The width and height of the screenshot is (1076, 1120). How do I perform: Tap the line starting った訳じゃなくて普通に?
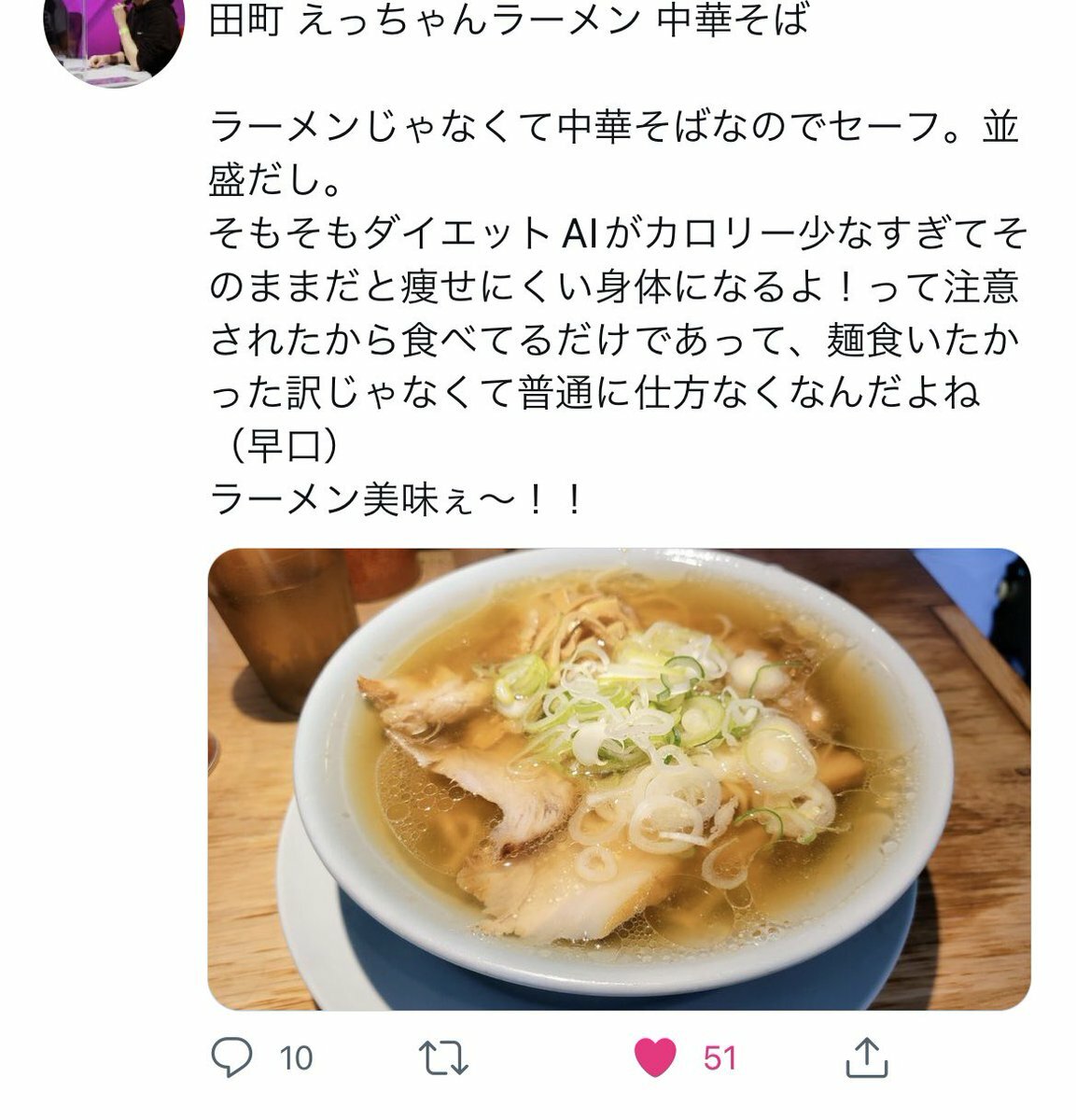pyautogui.click(x=594, y=395)
